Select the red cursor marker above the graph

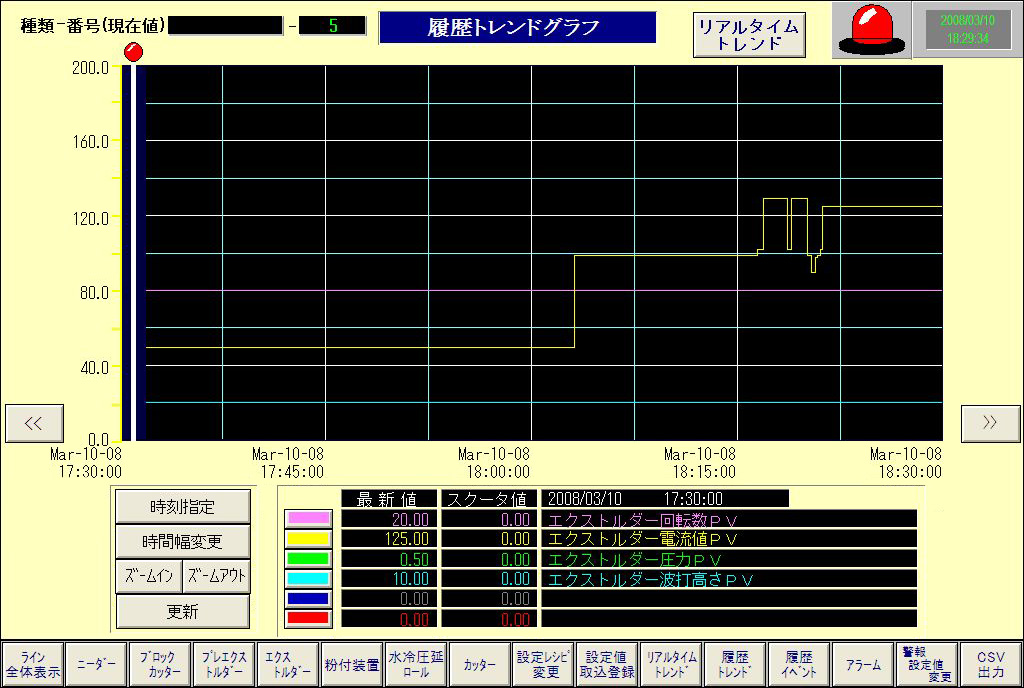click(133, 52)
